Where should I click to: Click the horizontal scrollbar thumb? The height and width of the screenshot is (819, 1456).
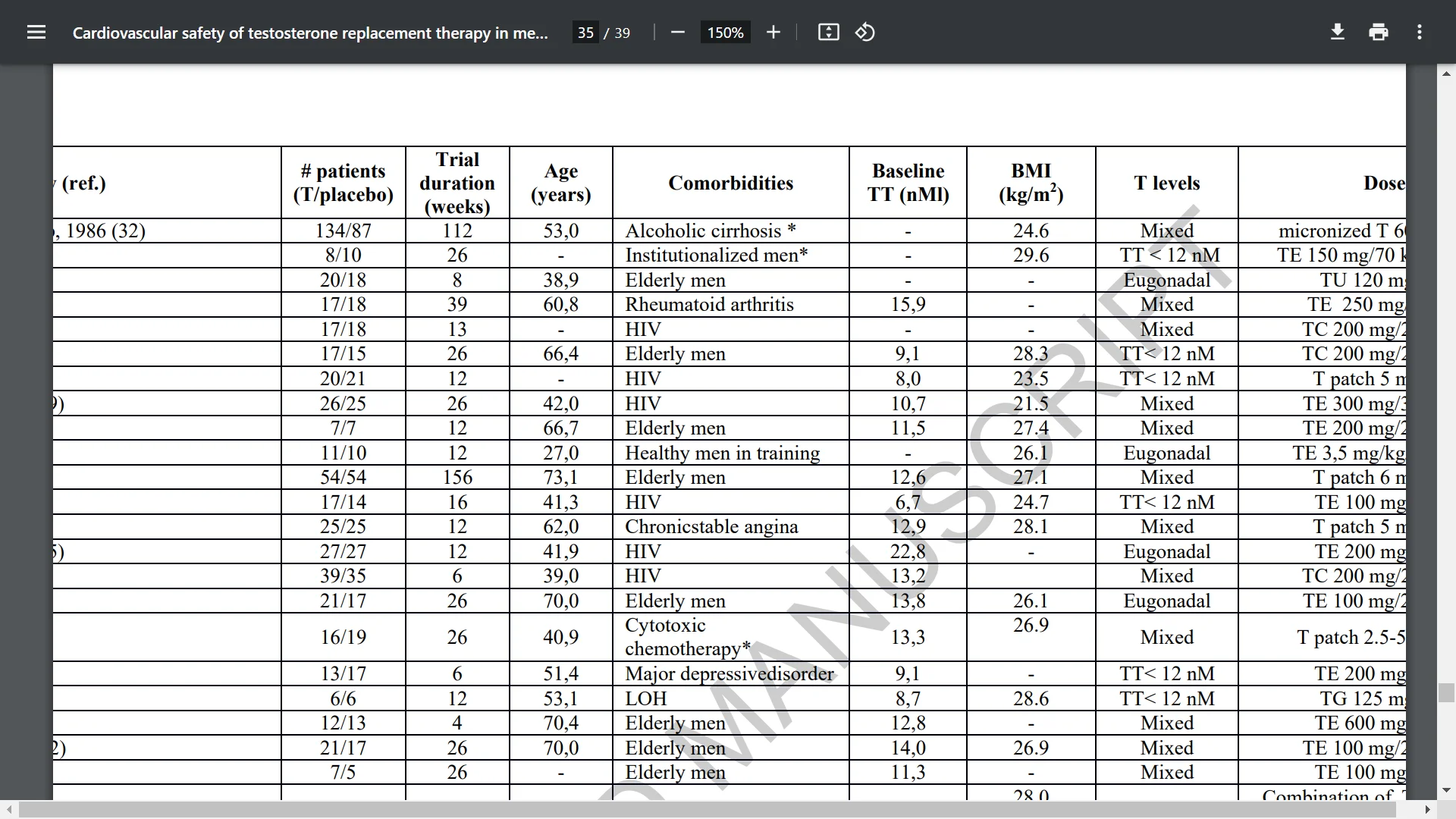coord(707,809)
